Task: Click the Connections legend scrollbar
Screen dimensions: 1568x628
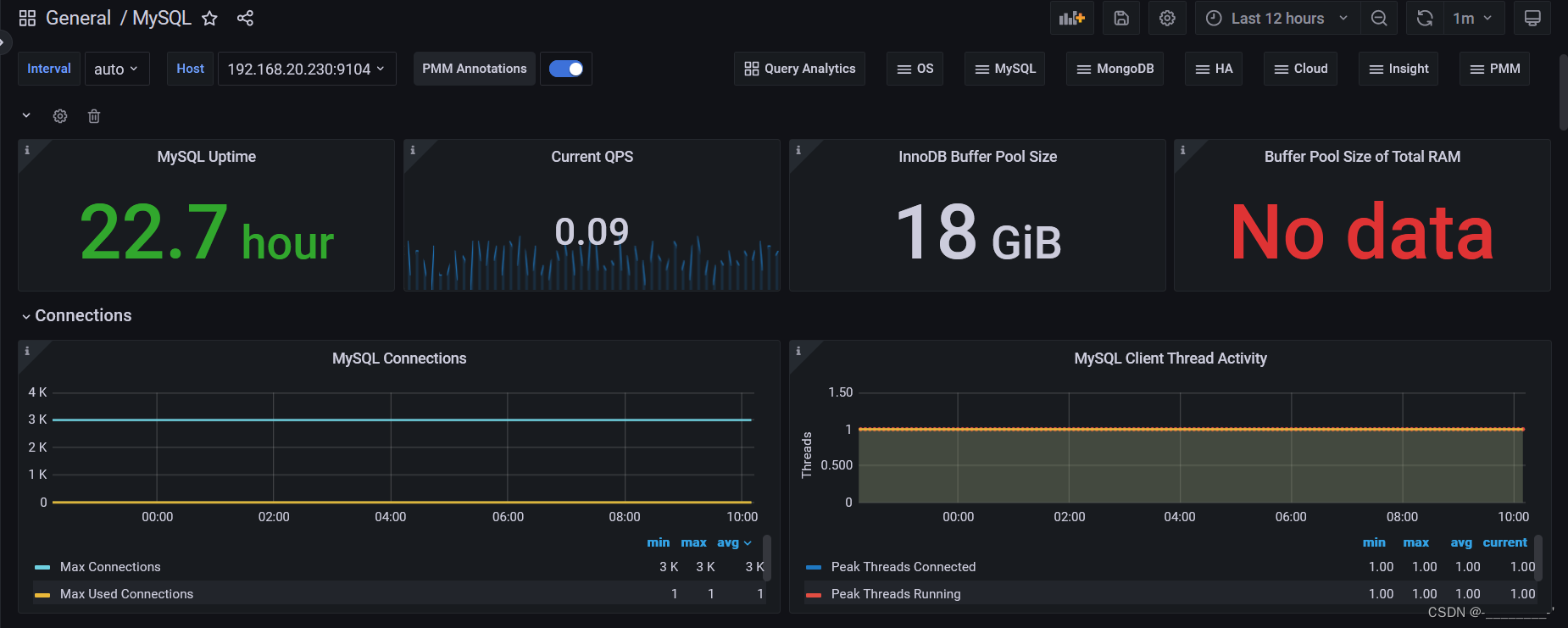Action: coord(766,558)
